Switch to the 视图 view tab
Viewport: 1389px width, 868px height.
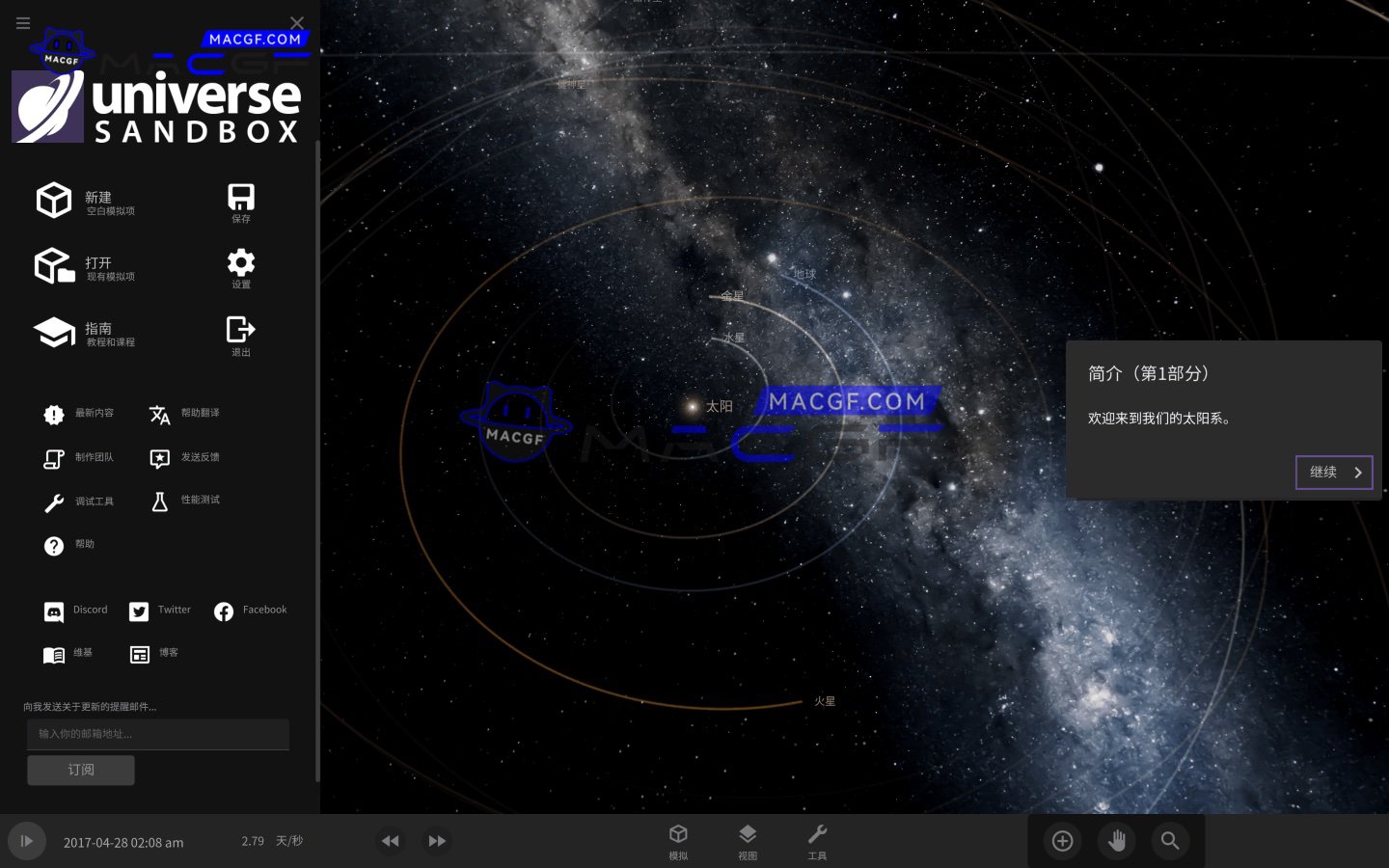(748, 841)
